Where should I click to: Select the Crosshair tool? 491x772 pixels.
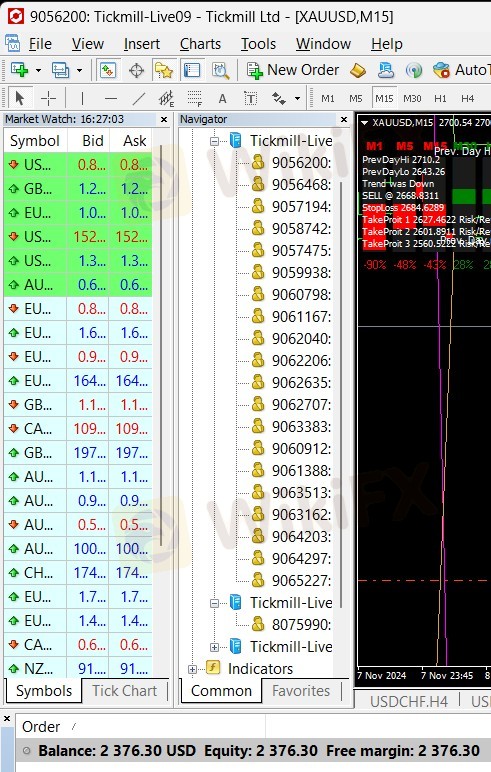click(x=48, y=98)
